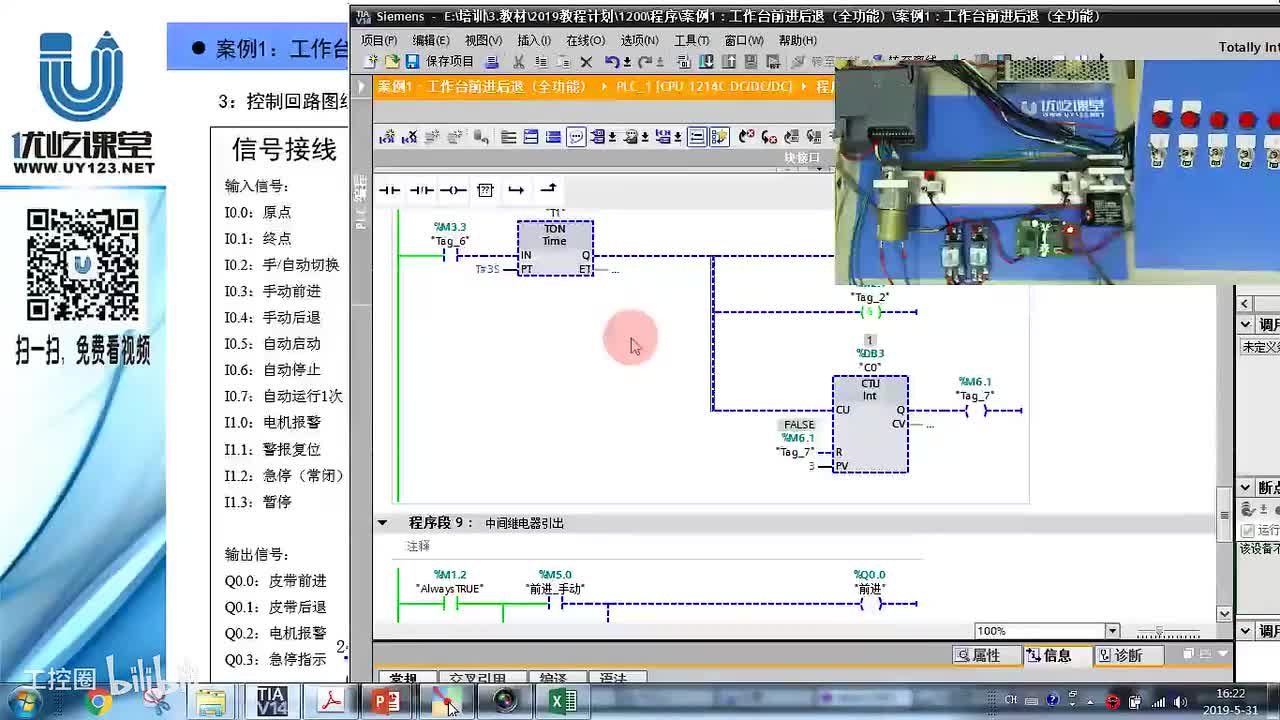Insert a normally closed contact
The width and height of the screenshot is (1280, 720).
[421, 189]
